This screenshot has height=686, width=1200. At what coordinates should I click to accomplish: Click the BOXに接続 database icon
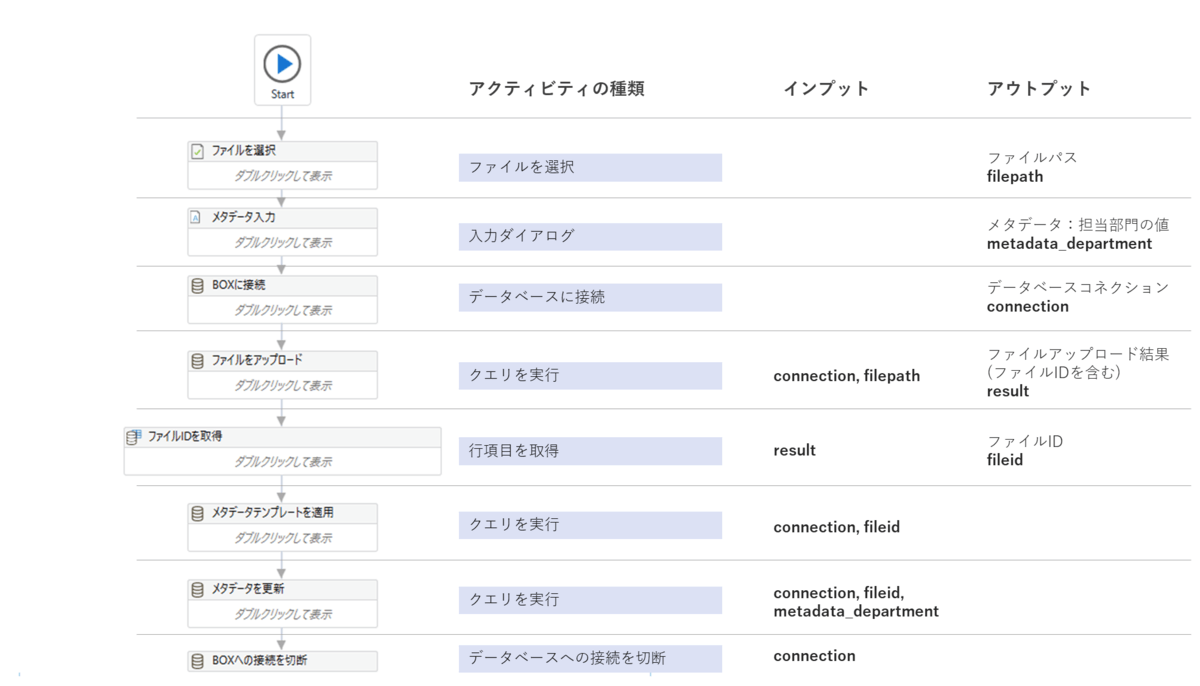pyautogui.click(x=198, y=285)
